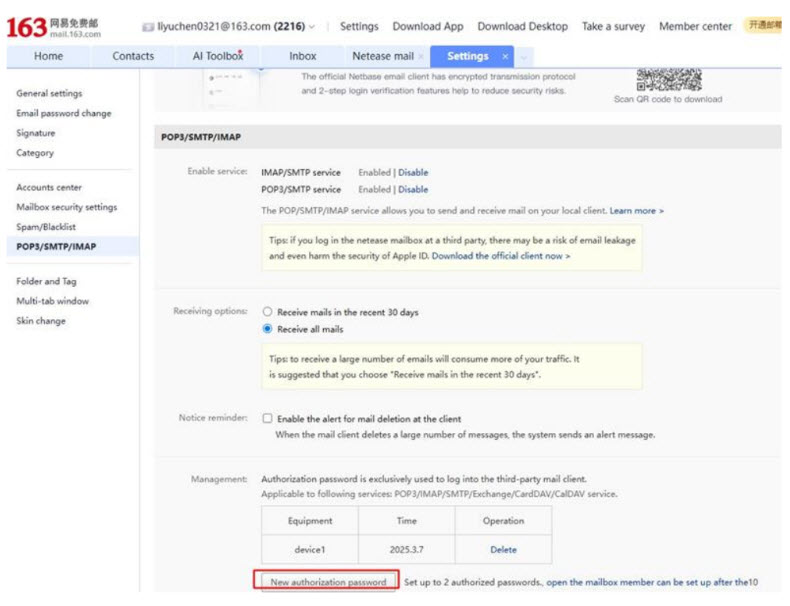Open Mailbox security settings in sidebar

coord(66,207)
